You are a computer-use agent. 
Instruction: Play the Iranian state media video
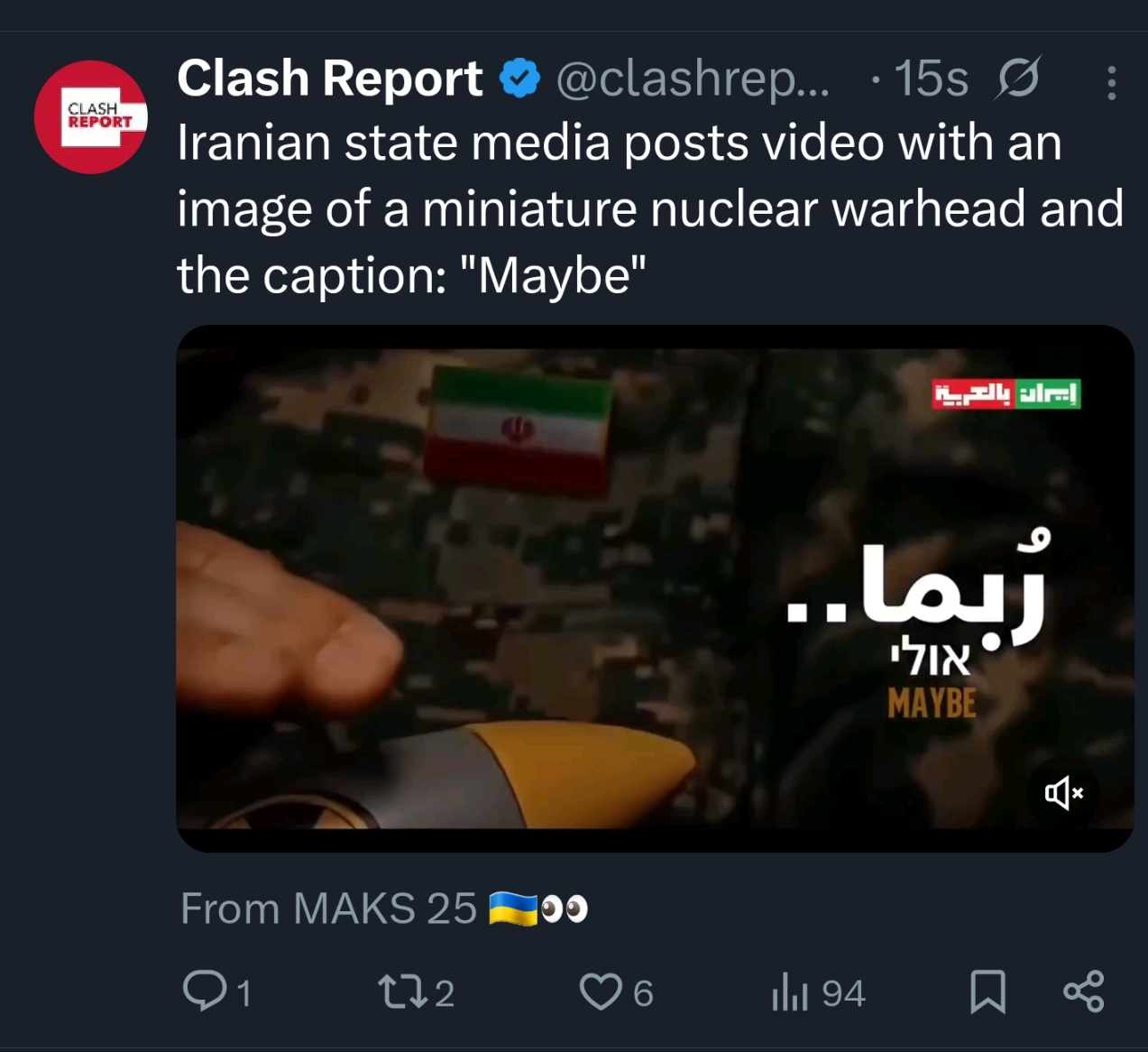655,588
